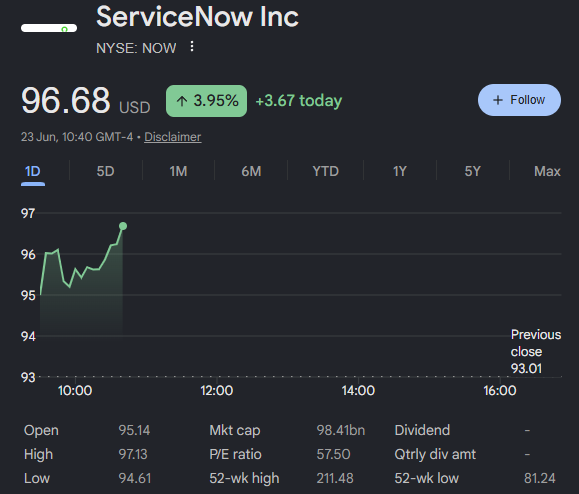Click the Mkt cap value 98.41bn
Viewport: 579px width, 494px height.
340,430
